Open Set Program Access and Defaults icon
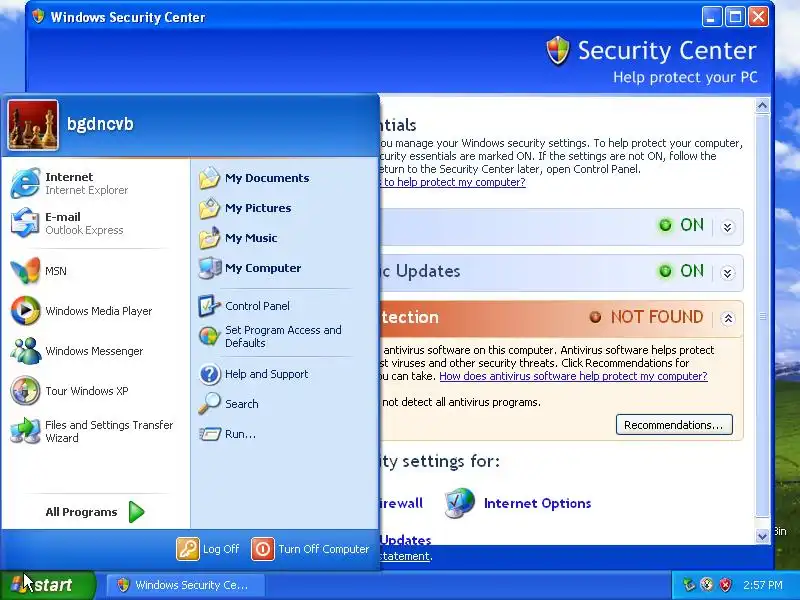Screen dimensions: 800x600 tap(209, 336)
